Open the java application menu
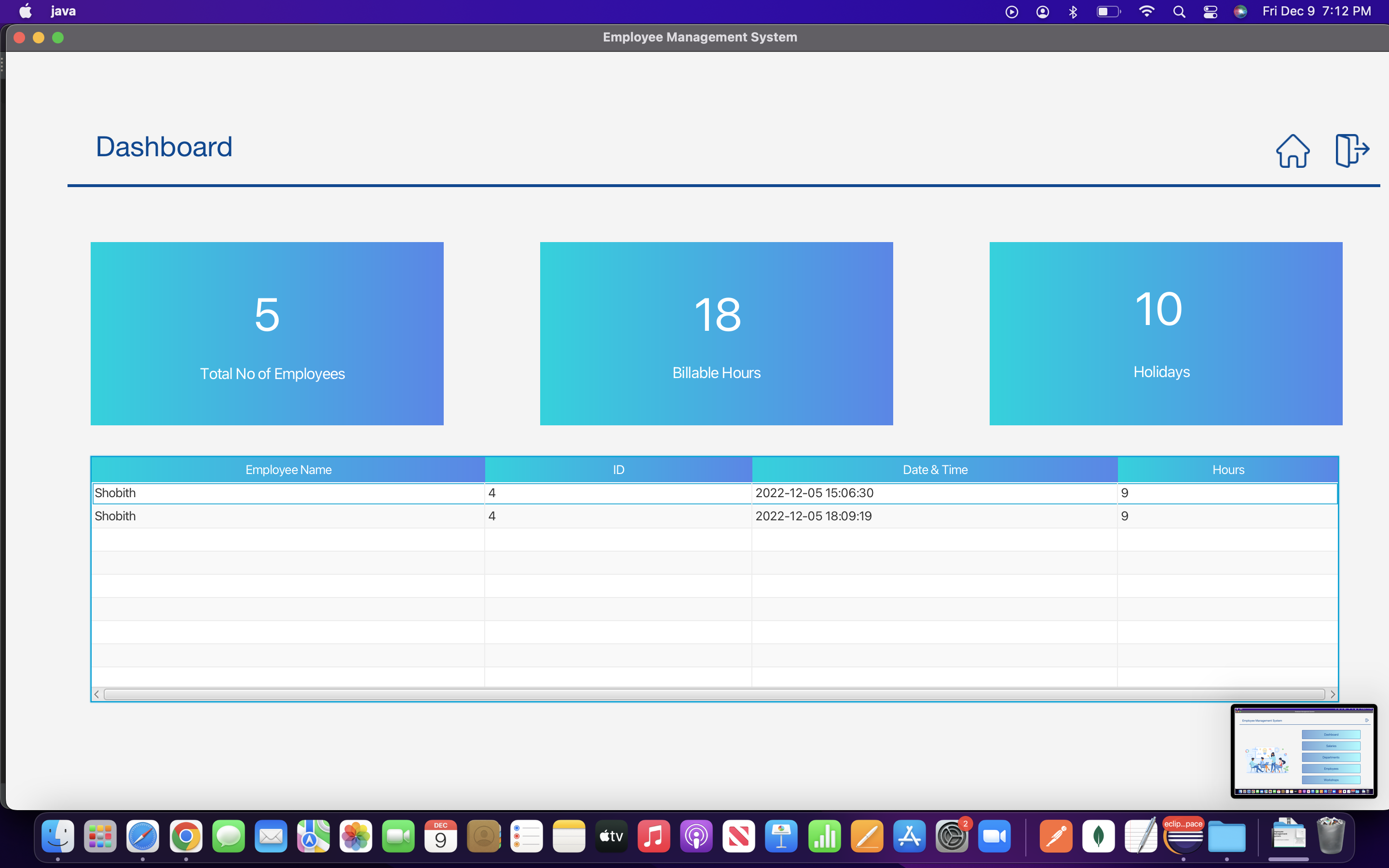This screenshot has width=1389, height=868. coord(63,12)
